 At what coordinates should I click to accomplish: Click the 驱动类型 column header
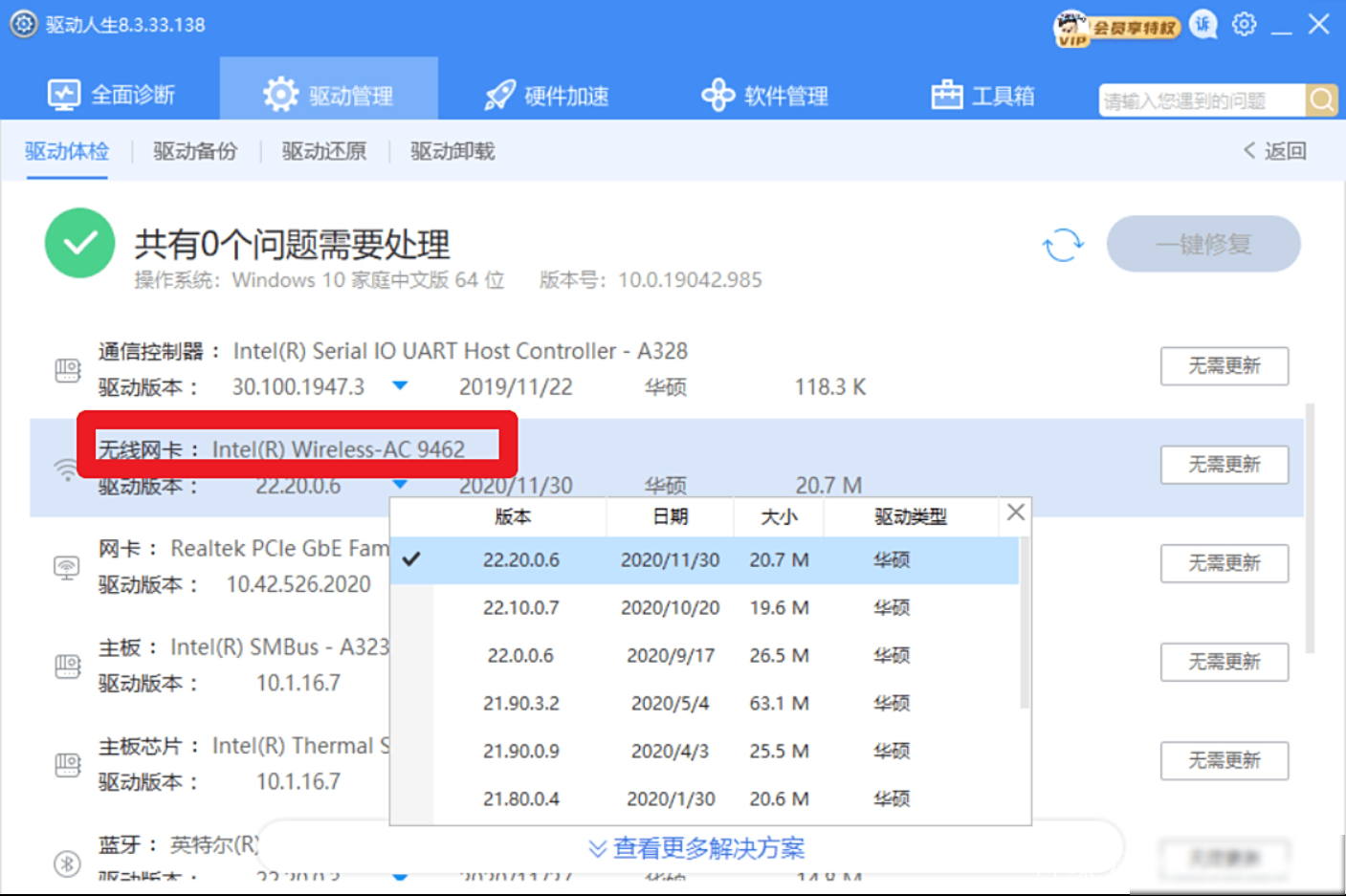pos(910,517)
